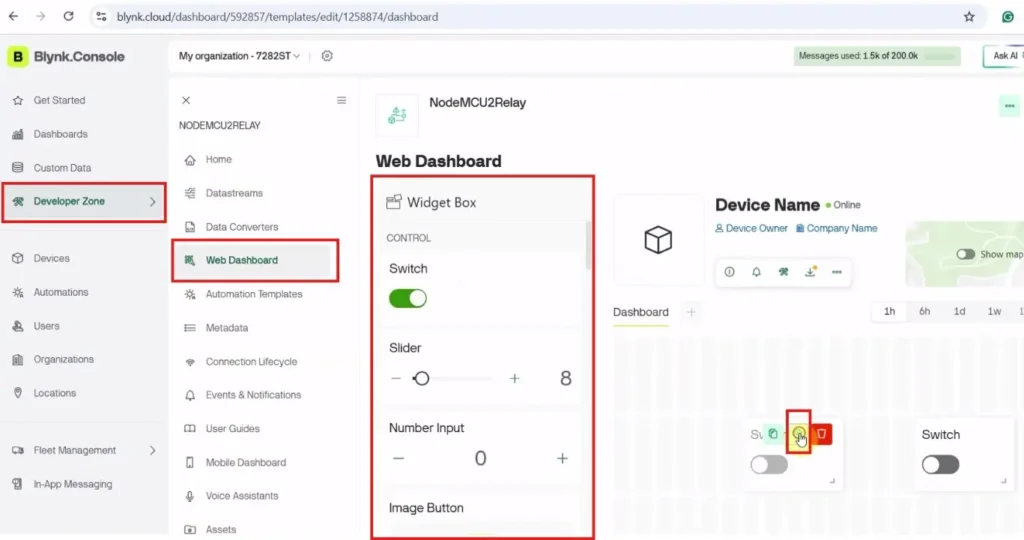
Task: Expand the Fleet Management submenu arrow
Action: pos(153,451)
